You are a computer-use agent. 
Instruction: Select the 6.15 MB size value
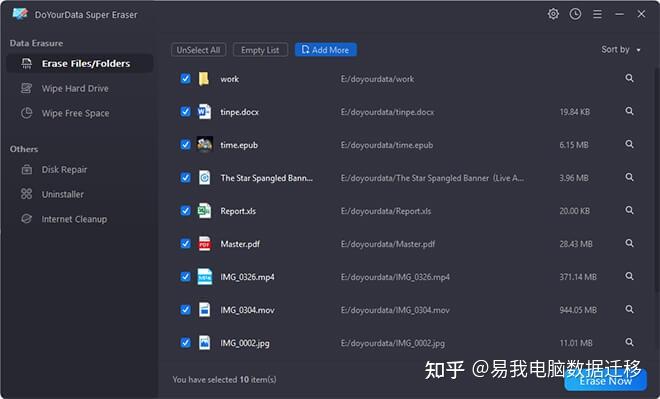[574, 145]
